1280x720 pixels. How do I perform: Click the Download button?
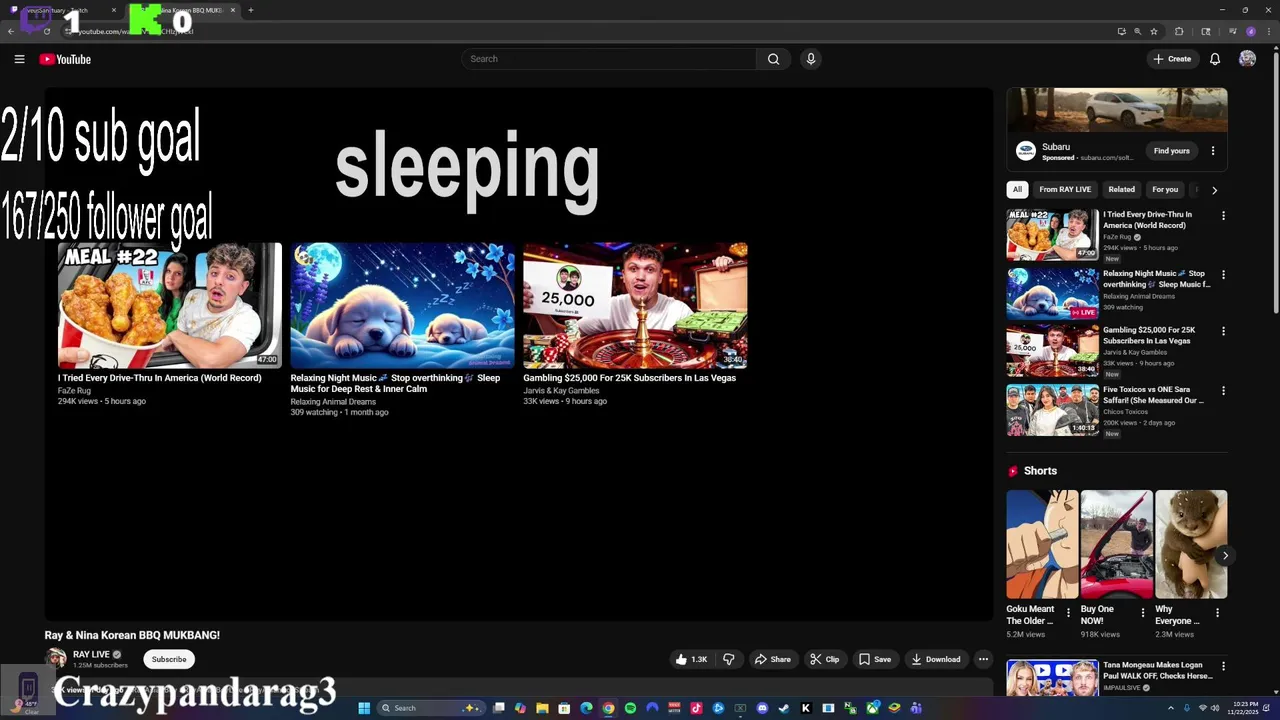[936, 659]
